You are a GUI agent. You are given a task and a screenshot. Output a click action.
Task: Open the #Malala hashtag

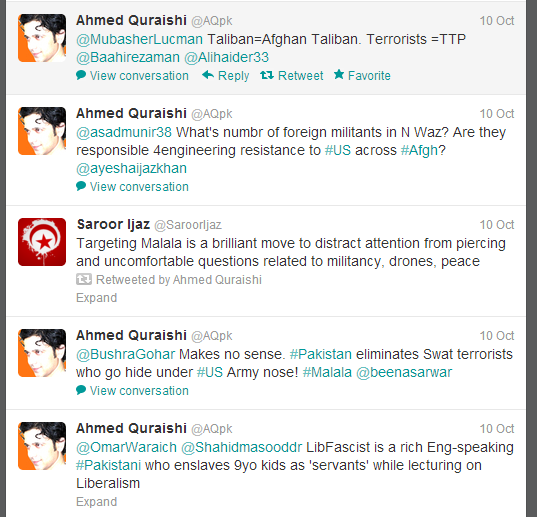[x=327, y=372]
